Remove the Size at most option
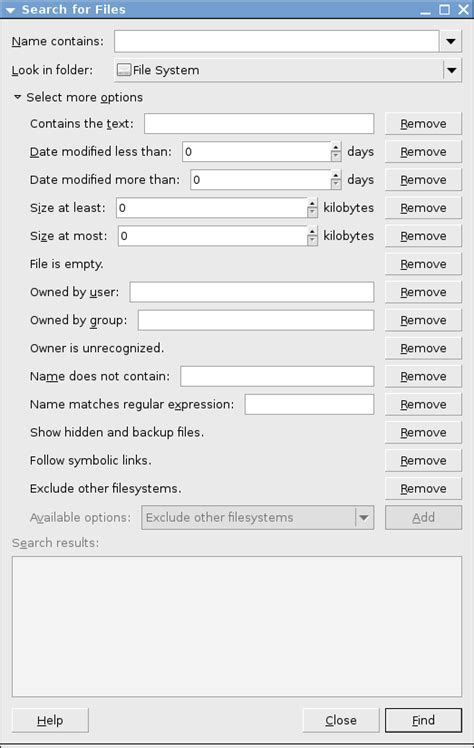This screenshot has height=748, width=474. click(423, 236)
